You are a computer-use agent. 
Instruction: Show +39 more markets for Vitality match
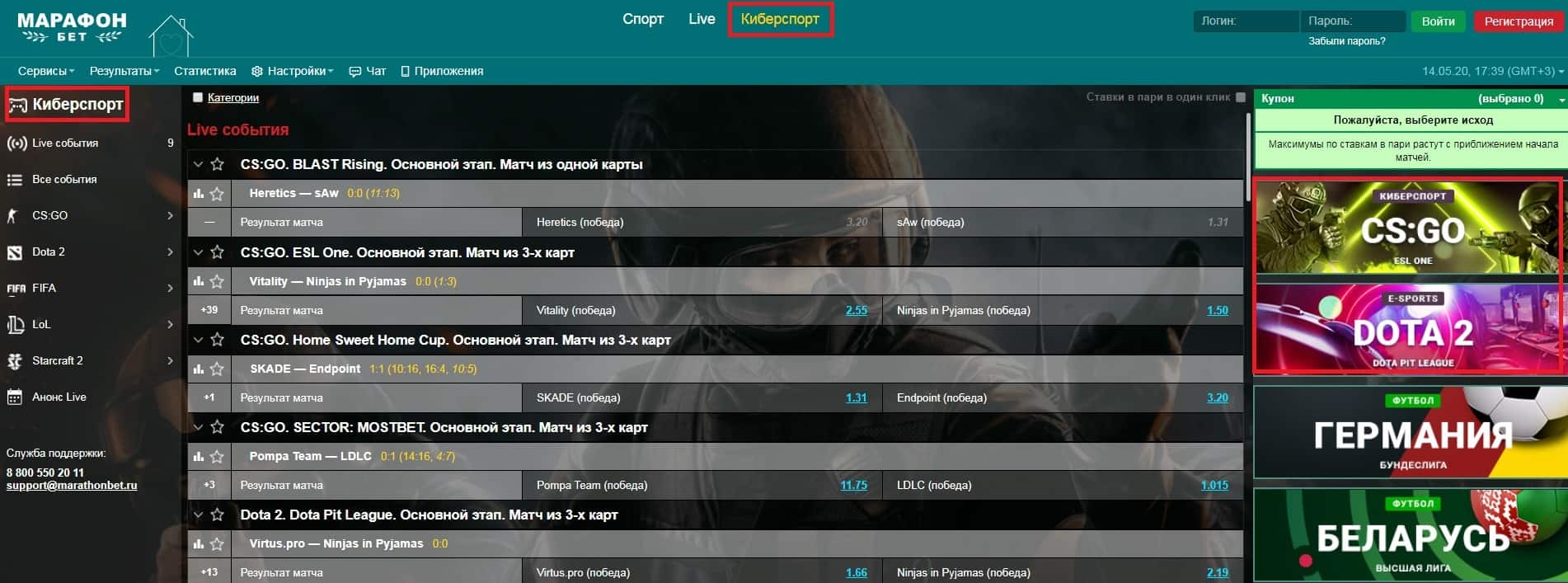(209, 310)
